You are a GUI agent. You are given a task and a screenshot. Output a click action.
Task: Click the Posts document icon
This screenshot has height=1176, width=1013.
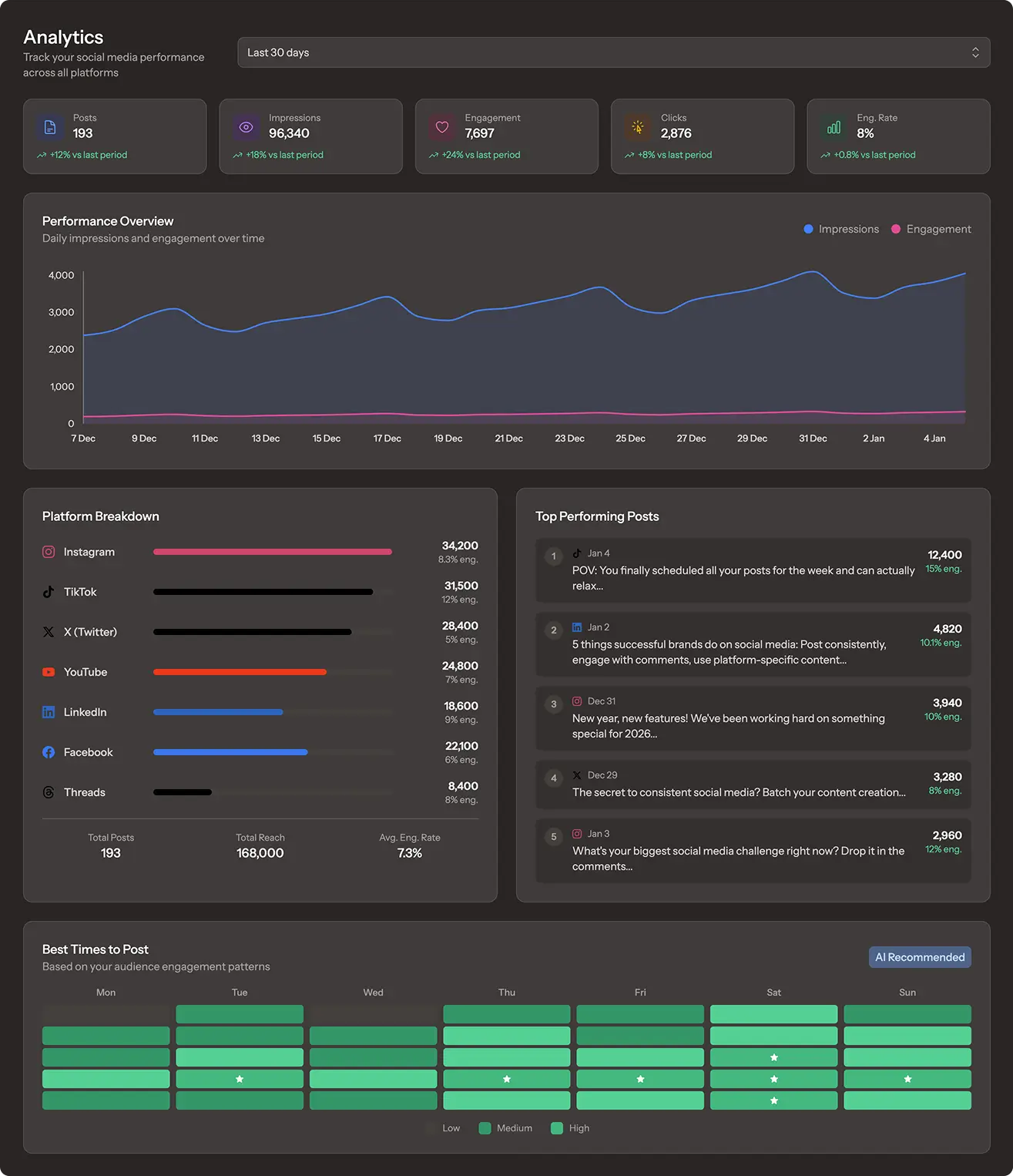pos(50,127)
